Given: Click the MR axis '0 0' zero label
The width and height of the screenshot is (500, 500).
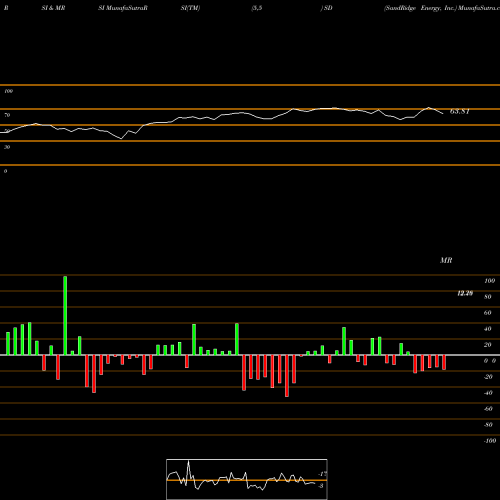Looking at the screenshot, I should pos(490,361).
